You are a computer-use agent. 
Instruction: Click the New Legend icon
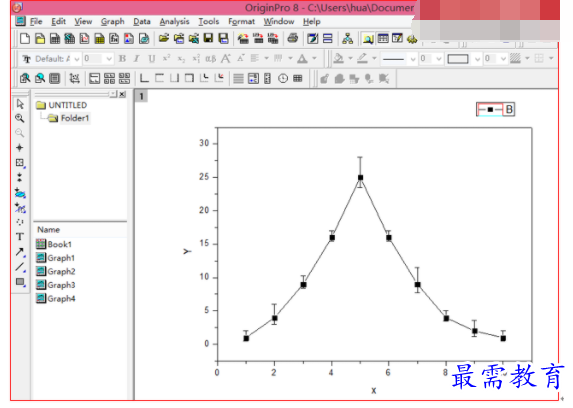coord(253,78)
